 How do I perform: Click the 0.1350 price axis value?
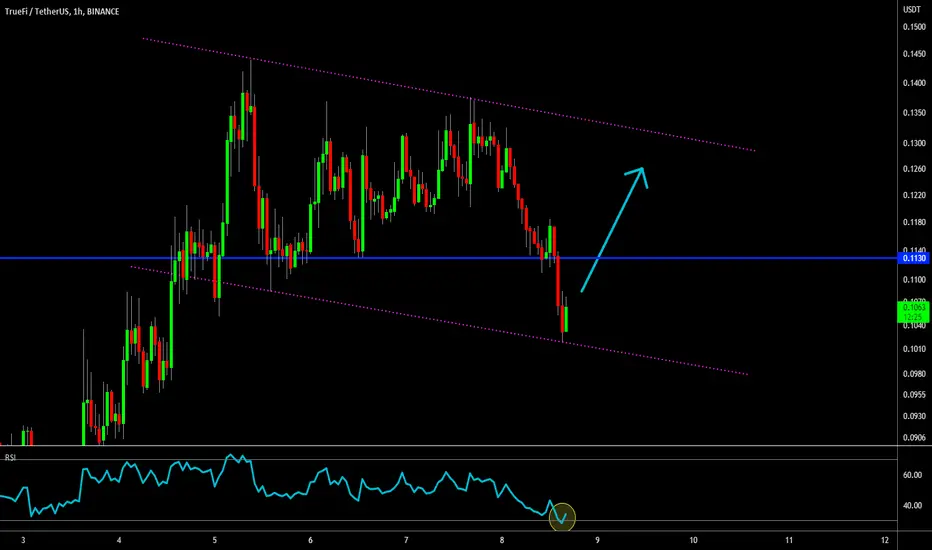[914, 113]
